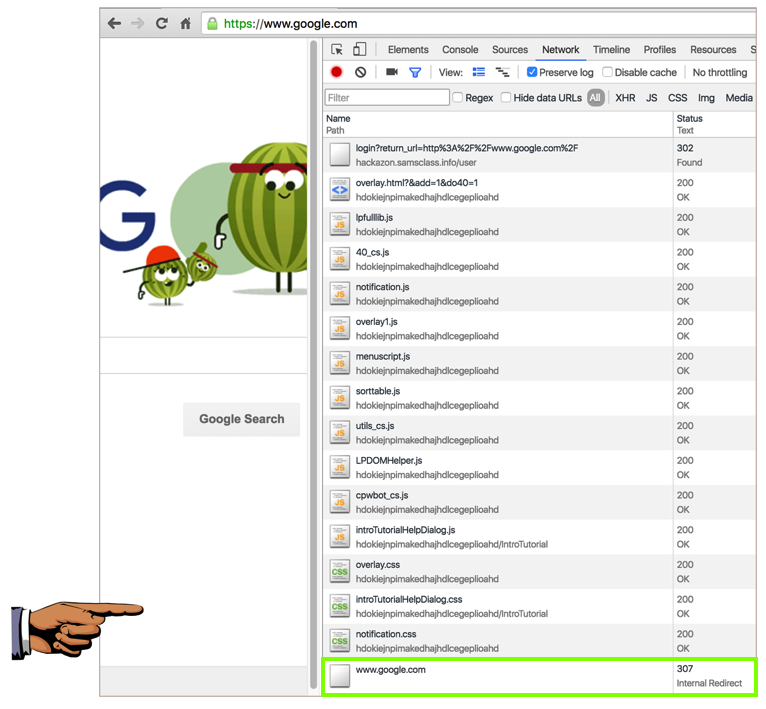Filter requests by Img
The width and height of the screenshot is (766, 709).
(x=706, y=98)
